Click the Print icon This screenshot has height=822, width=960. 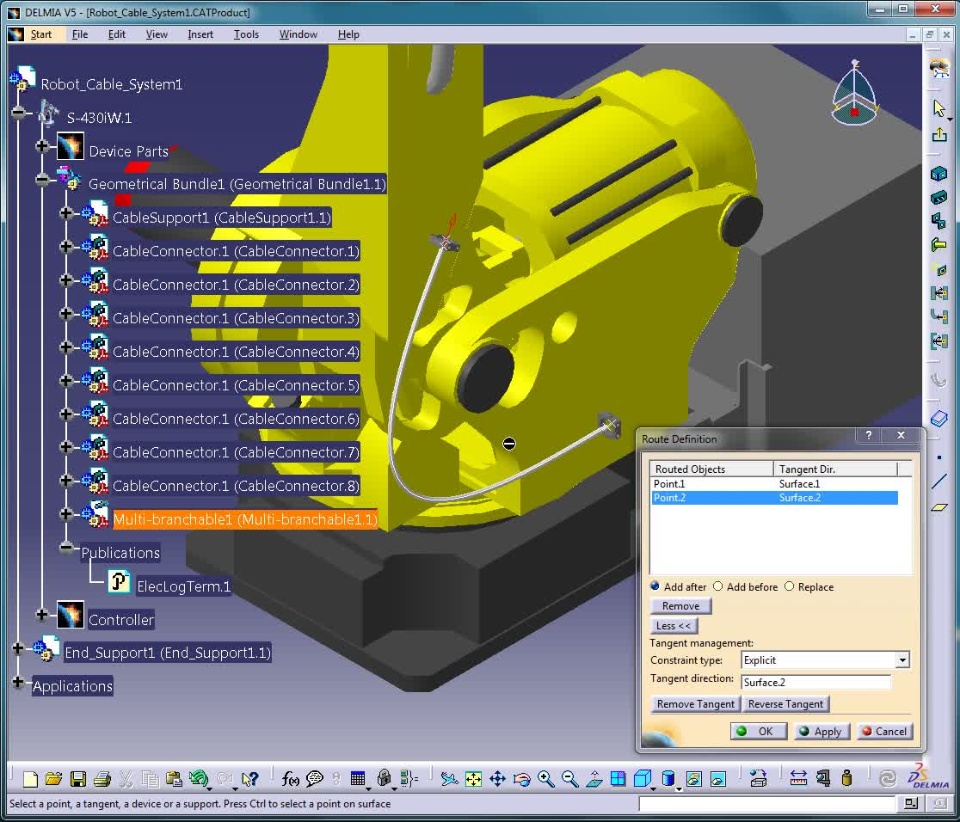coord(102,779)
